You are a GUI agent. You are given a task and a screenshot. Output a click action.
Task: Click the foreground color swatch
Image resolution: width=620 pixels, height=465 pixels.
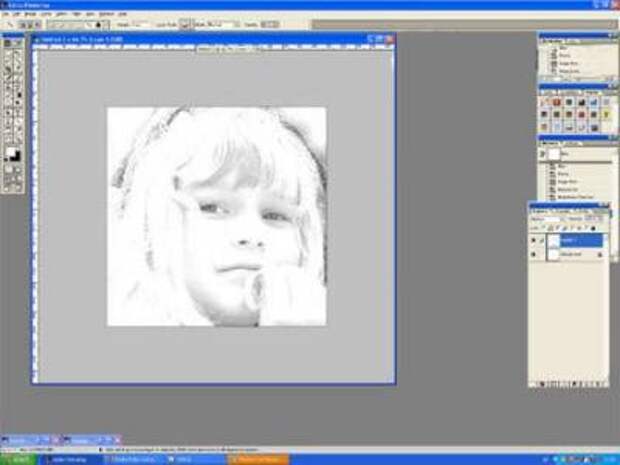click(10, 152)
